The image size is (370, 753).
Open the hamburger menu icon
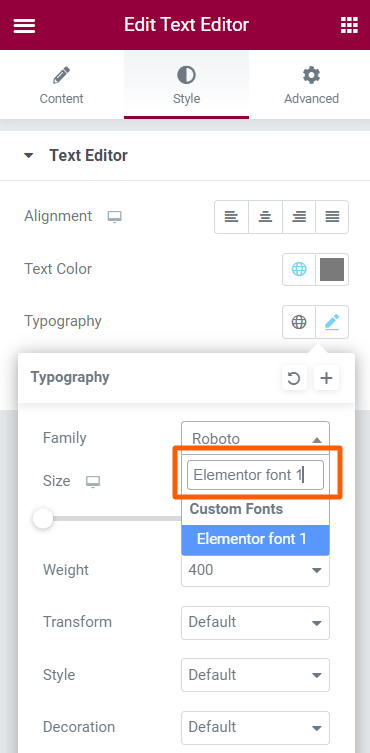click(24, 25)
